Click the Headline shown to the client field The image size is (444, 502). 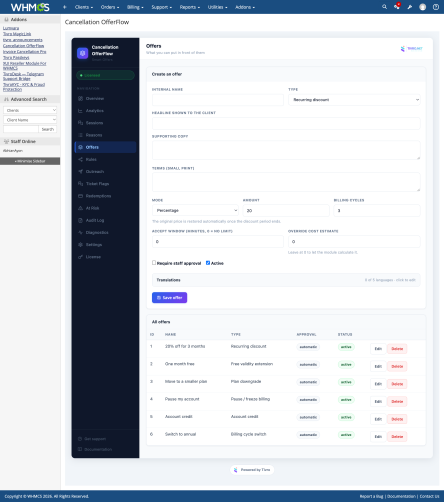tap(286, 123)
